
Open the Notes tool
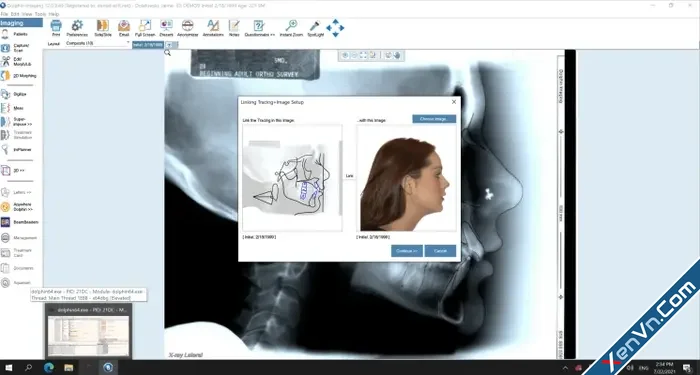point(234,28)
